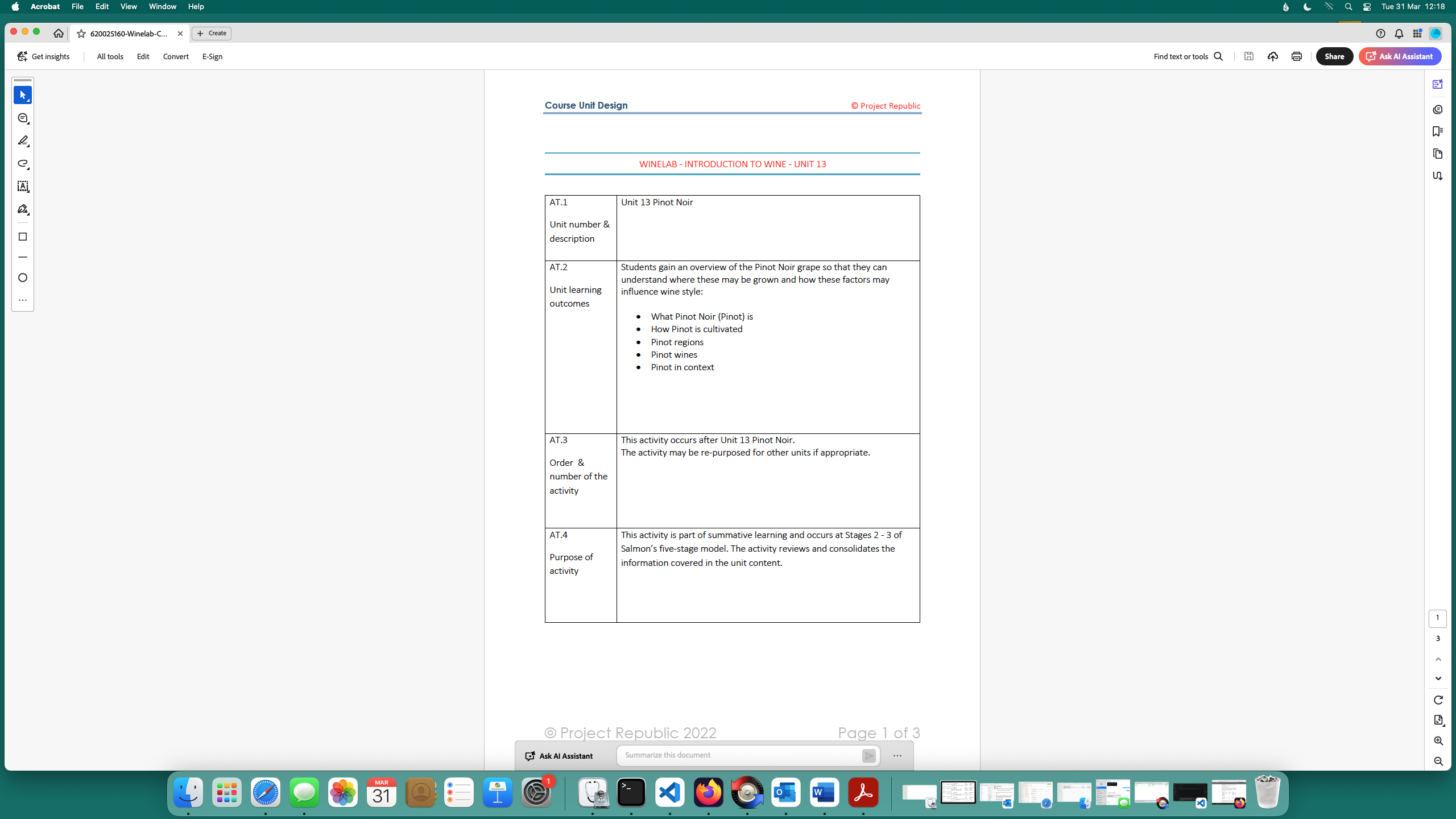Select the highlight pen tool
Screen dimensions: 1456x819
[x=23, y=140]
